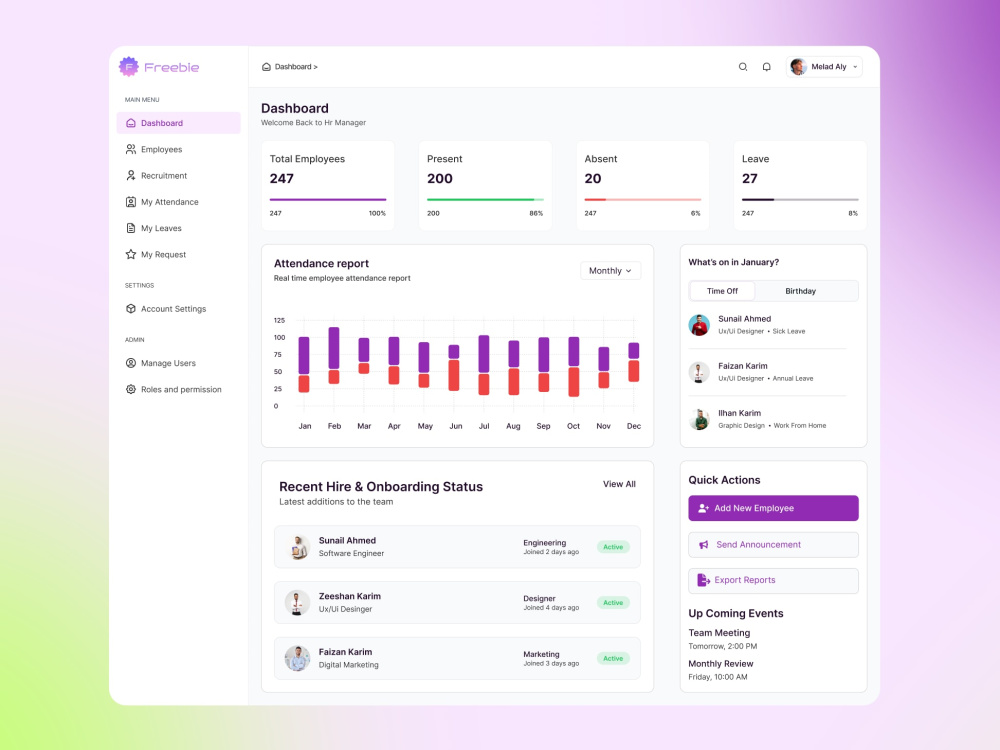Viewport: 1000px width, 750px height.
Task: Select My Request in sidebar
Action: pos(179,254)
